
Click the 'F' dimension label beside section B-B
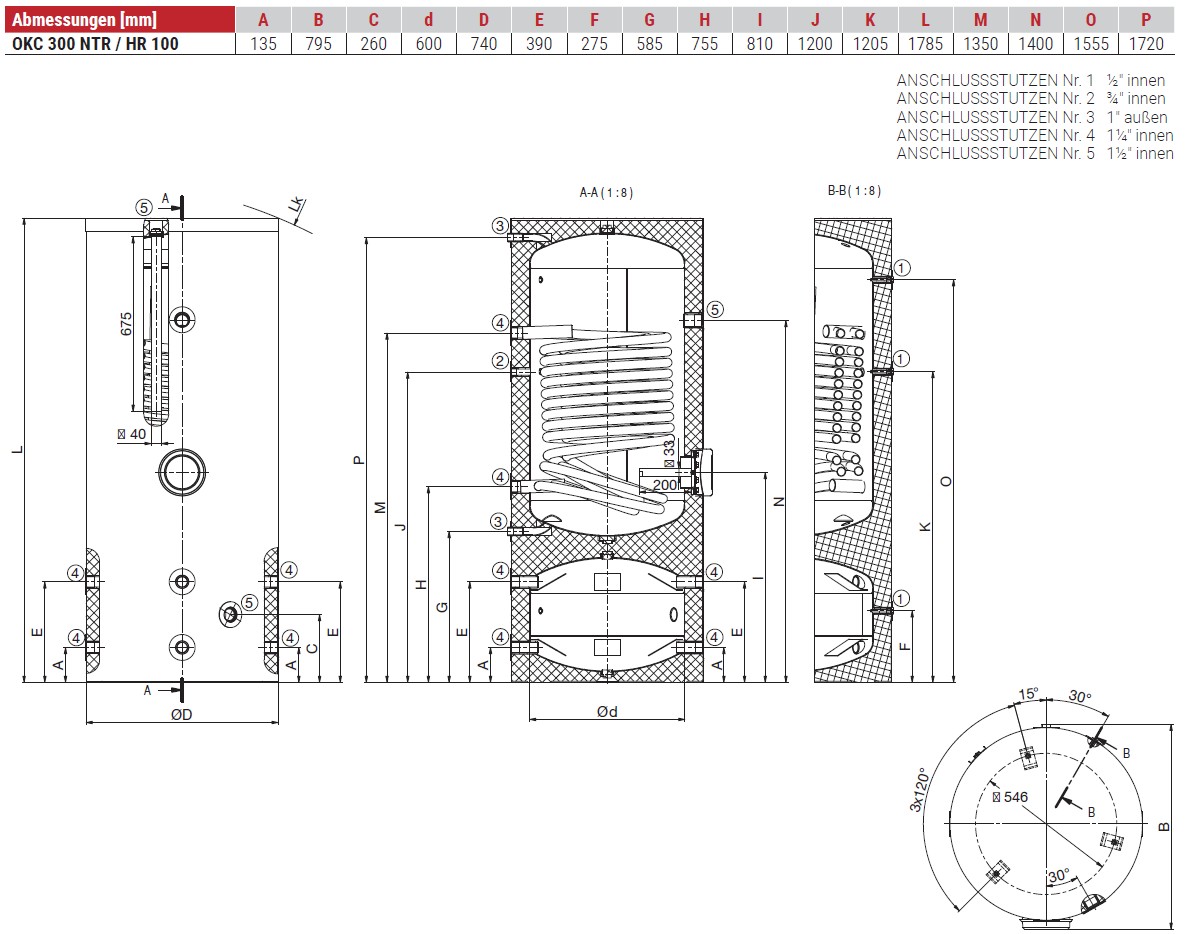click(x=904, y=646)
